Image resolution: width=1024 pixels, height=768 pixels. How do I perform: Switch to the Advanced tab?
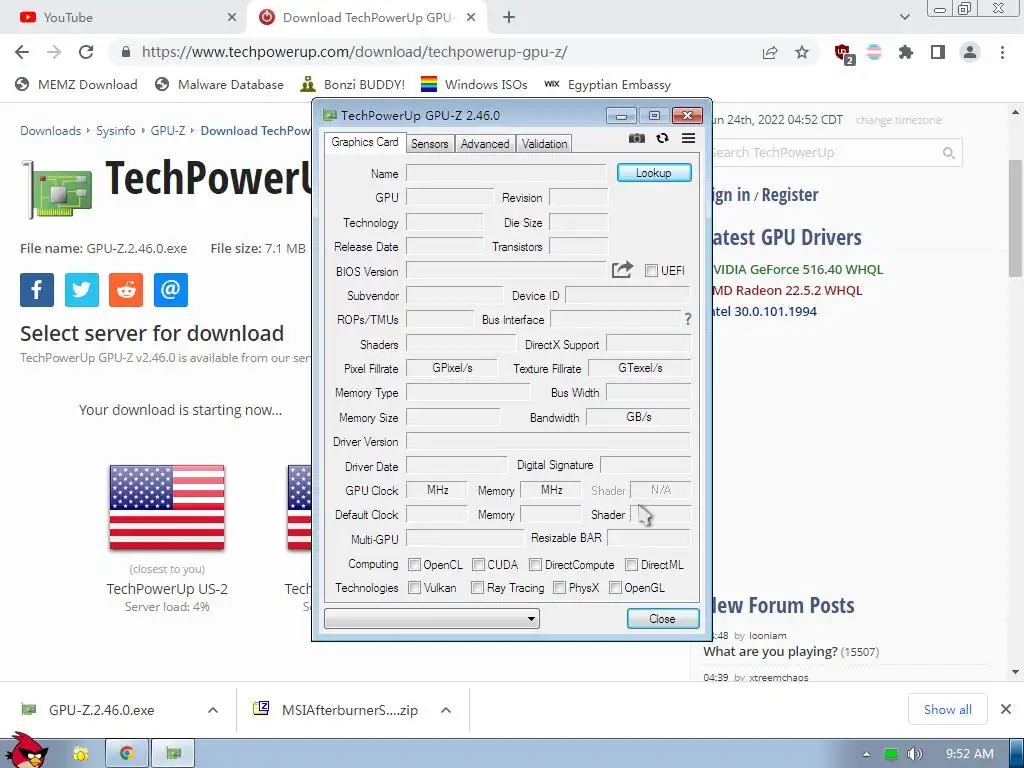[x=485, y=144]
